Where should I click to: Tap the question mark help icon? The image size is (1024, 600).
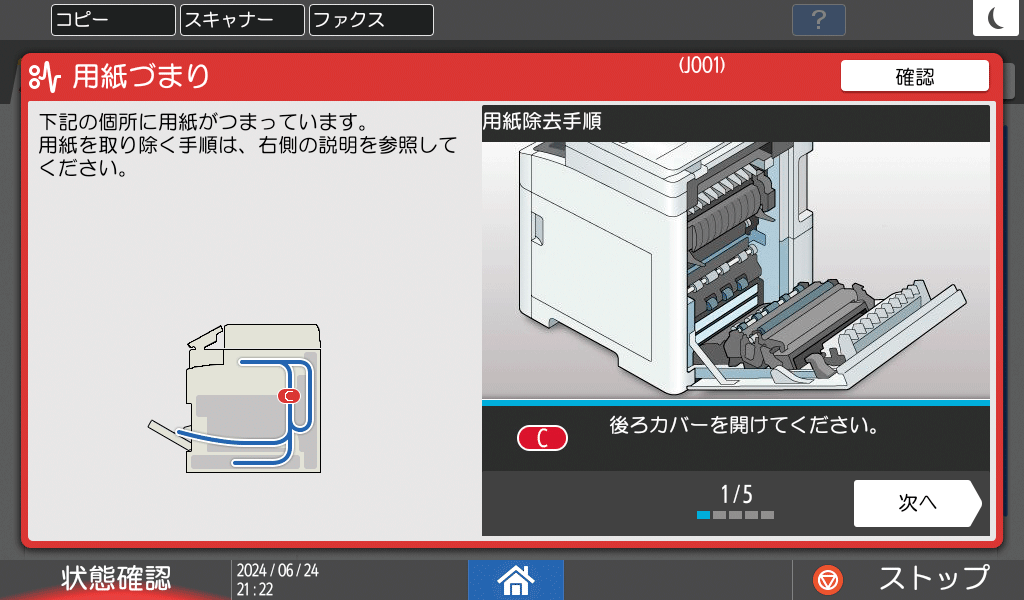818,20
